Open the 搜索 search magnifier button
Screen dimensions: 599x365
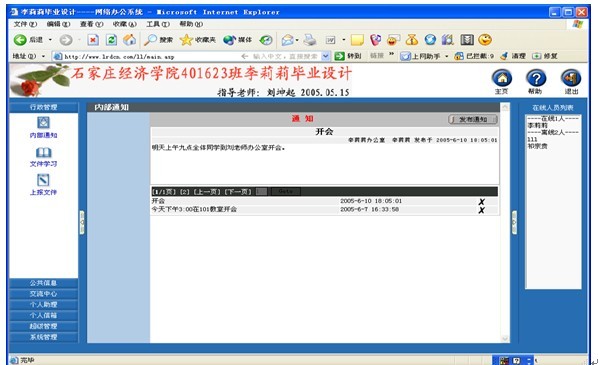pos(159,40)
